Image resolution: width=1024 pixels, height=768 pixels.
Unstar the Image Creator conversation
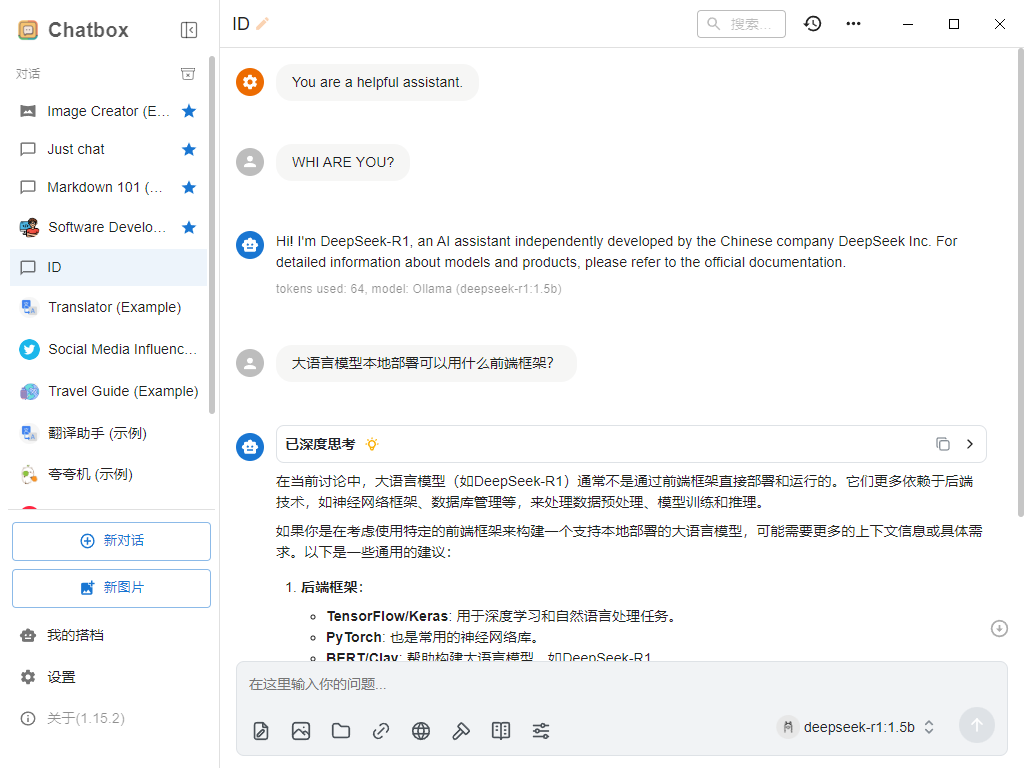pyautogui.click(x=189, y=111)
